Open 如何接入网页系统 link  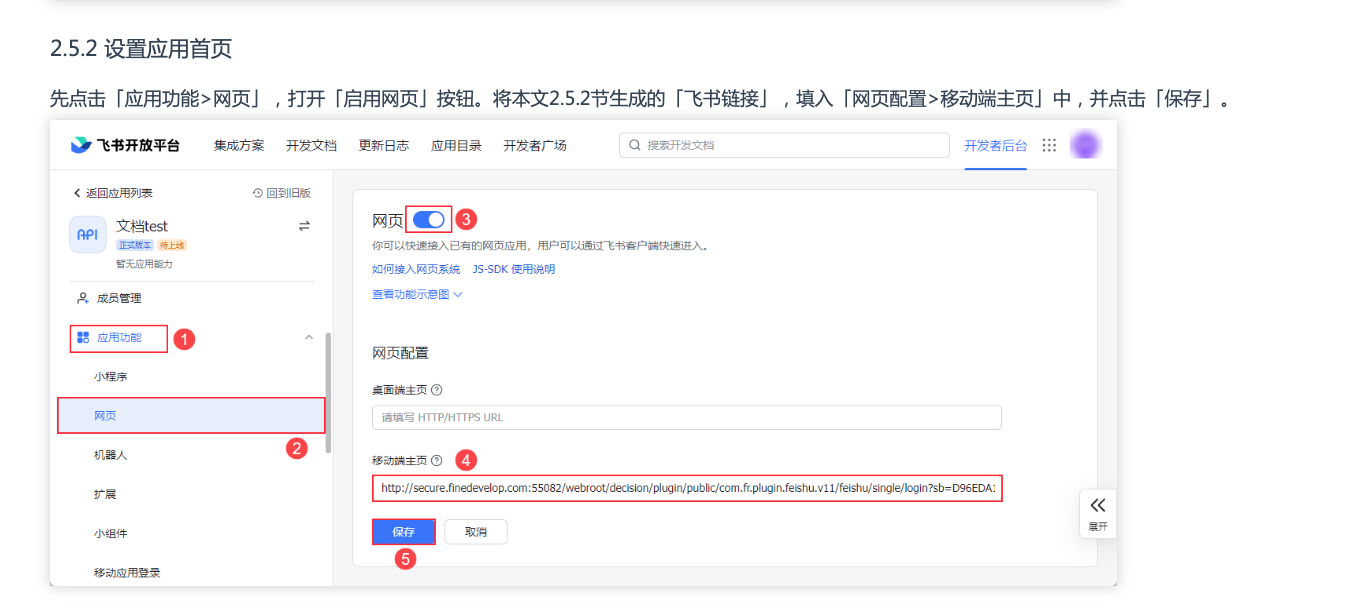416,269
